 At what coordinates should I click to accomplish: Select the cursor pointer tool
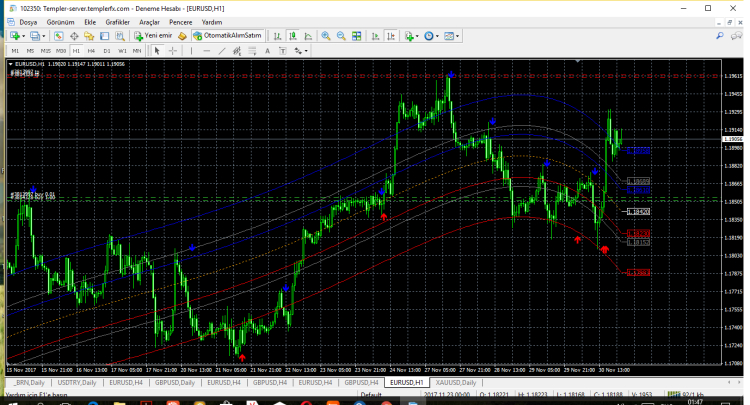pyautogui.click(x=157, y=51)
